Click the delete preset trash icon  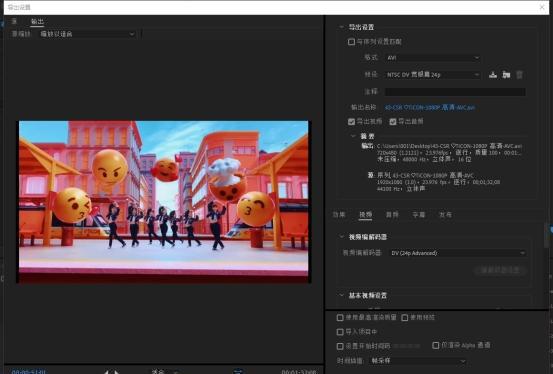(519, 74)
